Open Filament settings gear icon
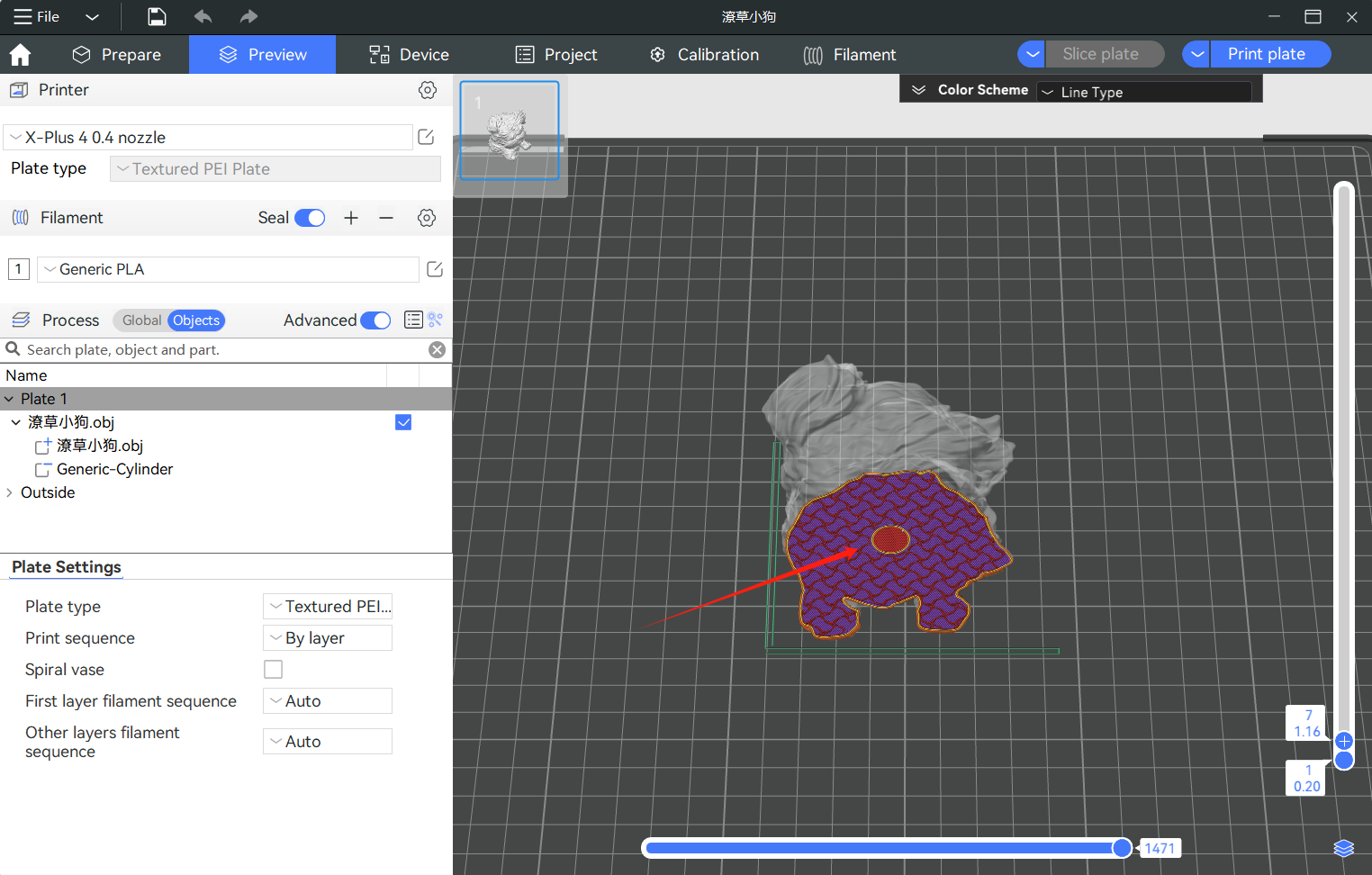 point(428,218)
